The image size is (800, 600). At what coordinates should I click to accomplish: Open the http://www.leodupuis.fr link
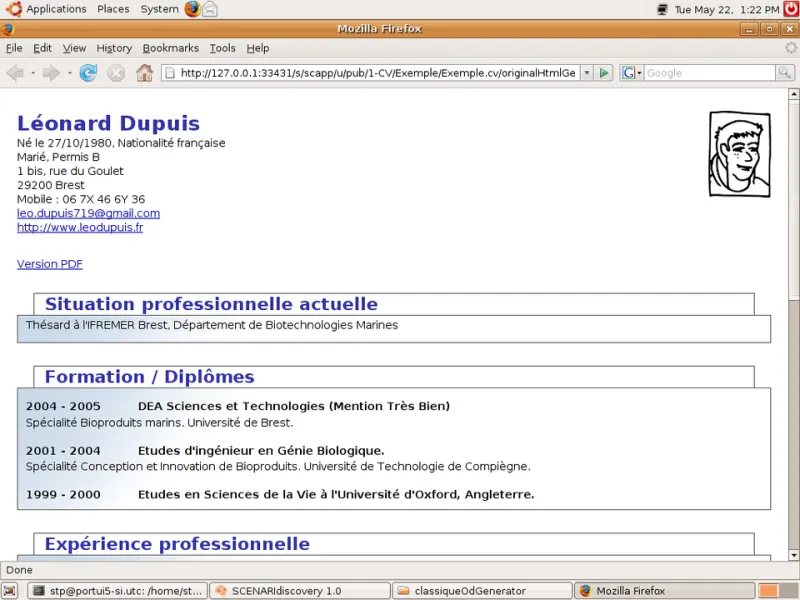(80, 227)
